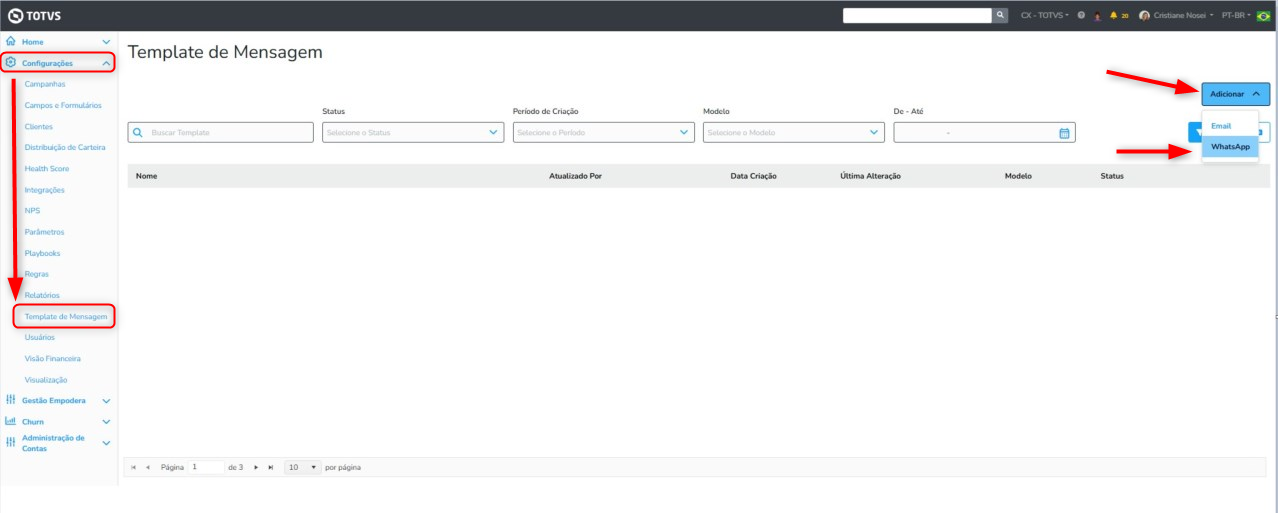The image size is (1278, 513).
Task: Go to first page pager icon
Action: pyautogui.click(x=134, y=467)
